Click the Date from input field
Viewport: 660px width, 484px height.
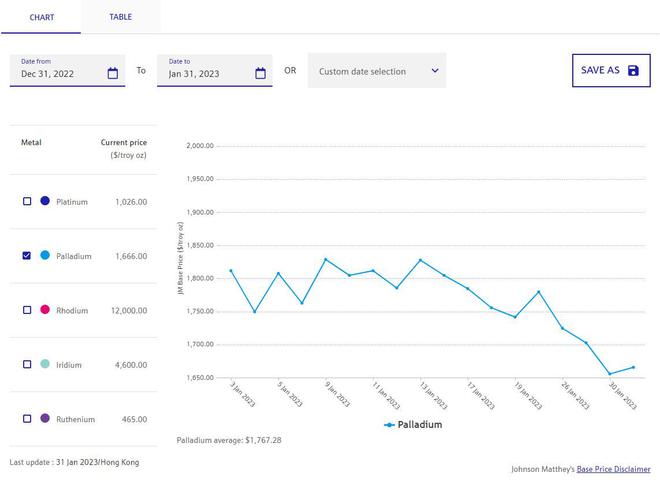coord(60,73)
